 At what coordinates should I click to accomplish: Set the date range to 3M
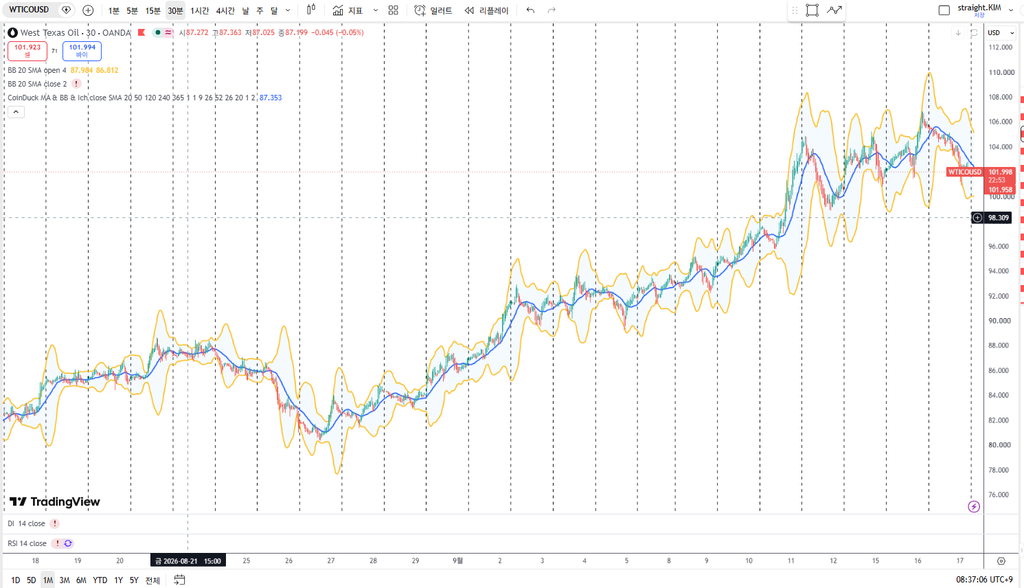point(65,580)
